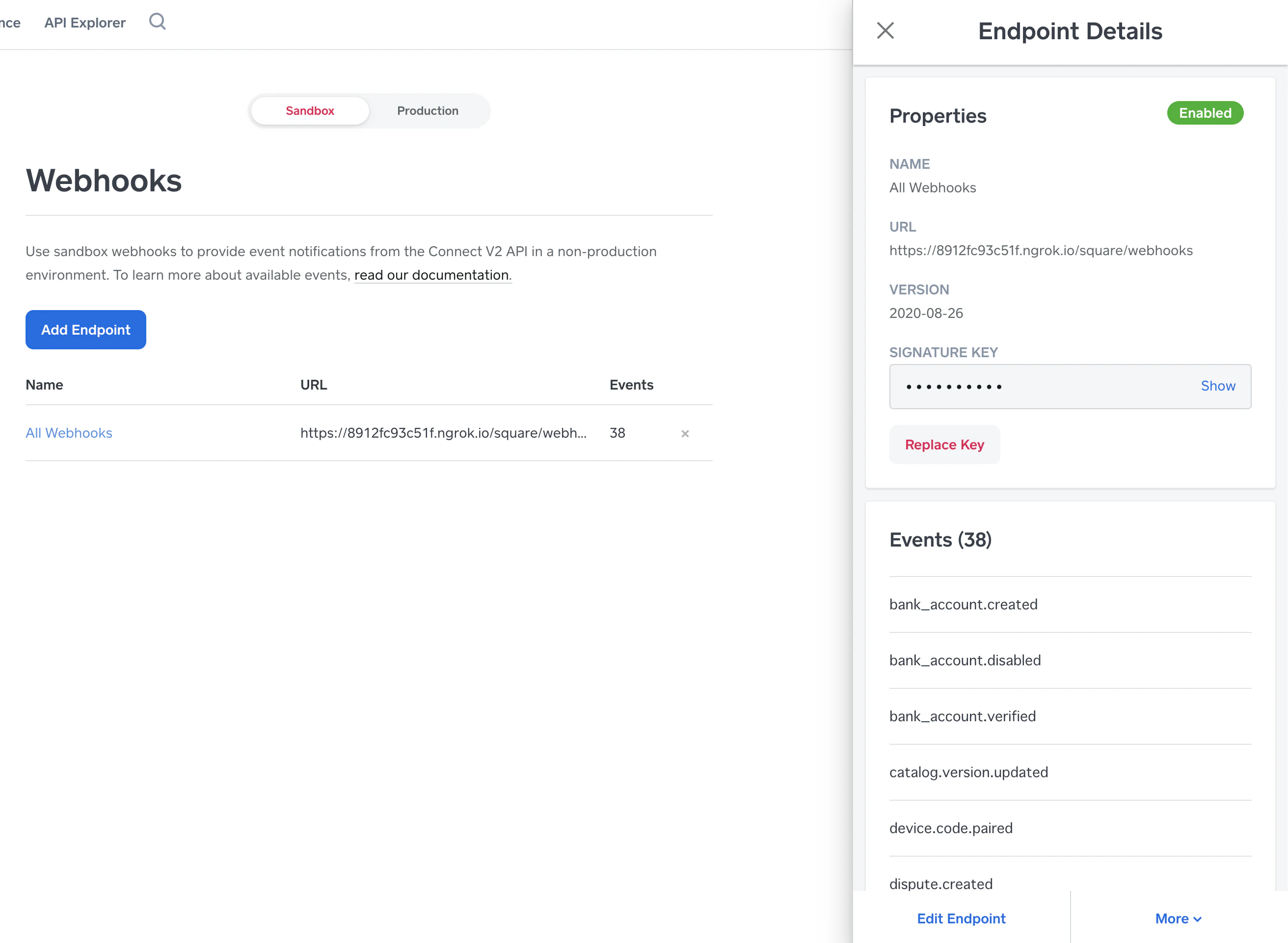Image resolution: width=1288 pixels, height=943 pixels.
Task: Click the Enabled status badge
Action: pyautogui.click(x=1205, y=113)
